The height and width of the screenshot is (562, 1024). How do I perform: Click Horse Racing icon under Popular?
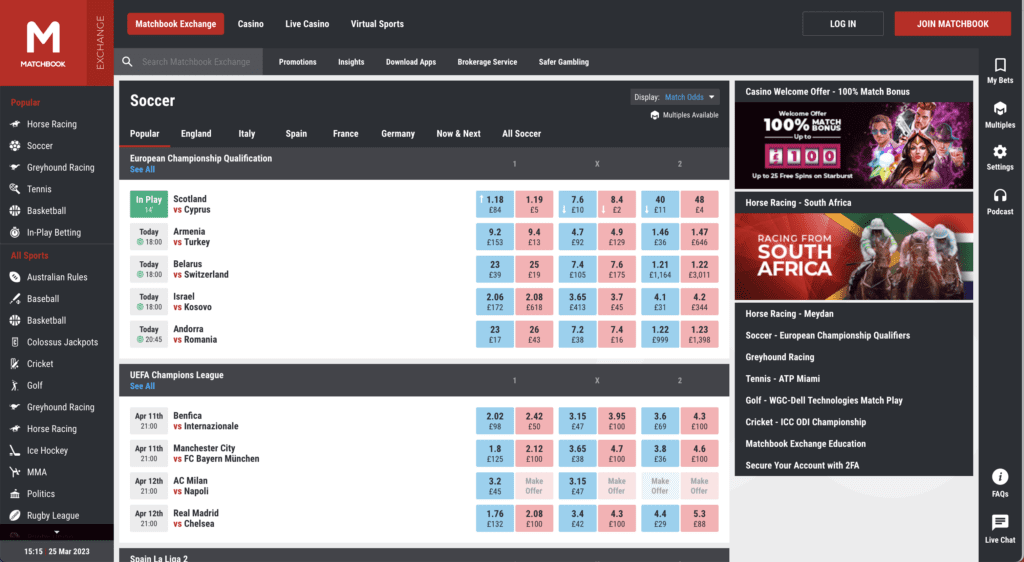pos(15,124)
